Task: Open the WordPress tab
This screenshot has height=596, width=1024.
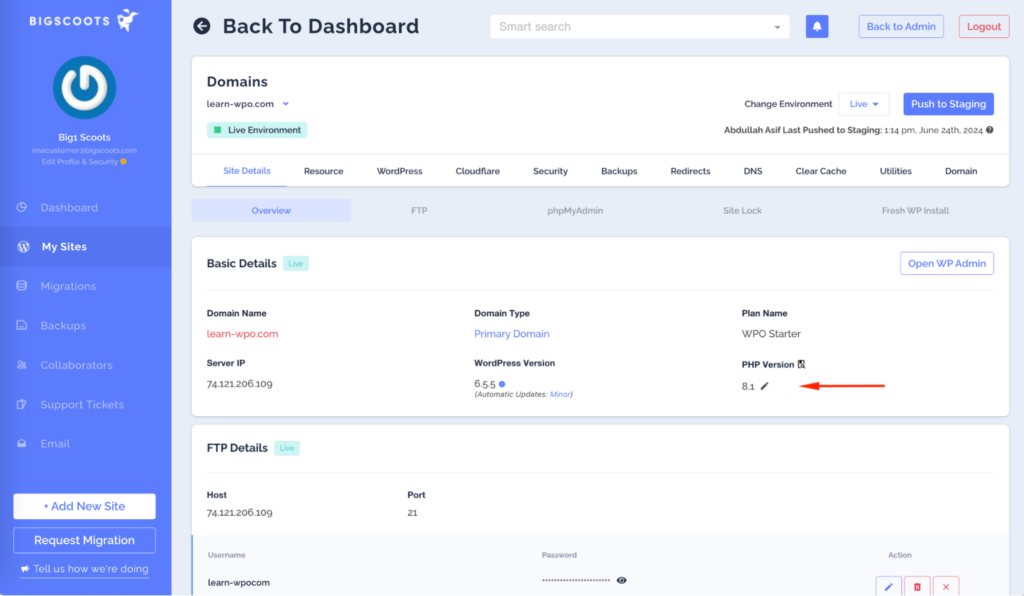Action: tap(399, 171)
